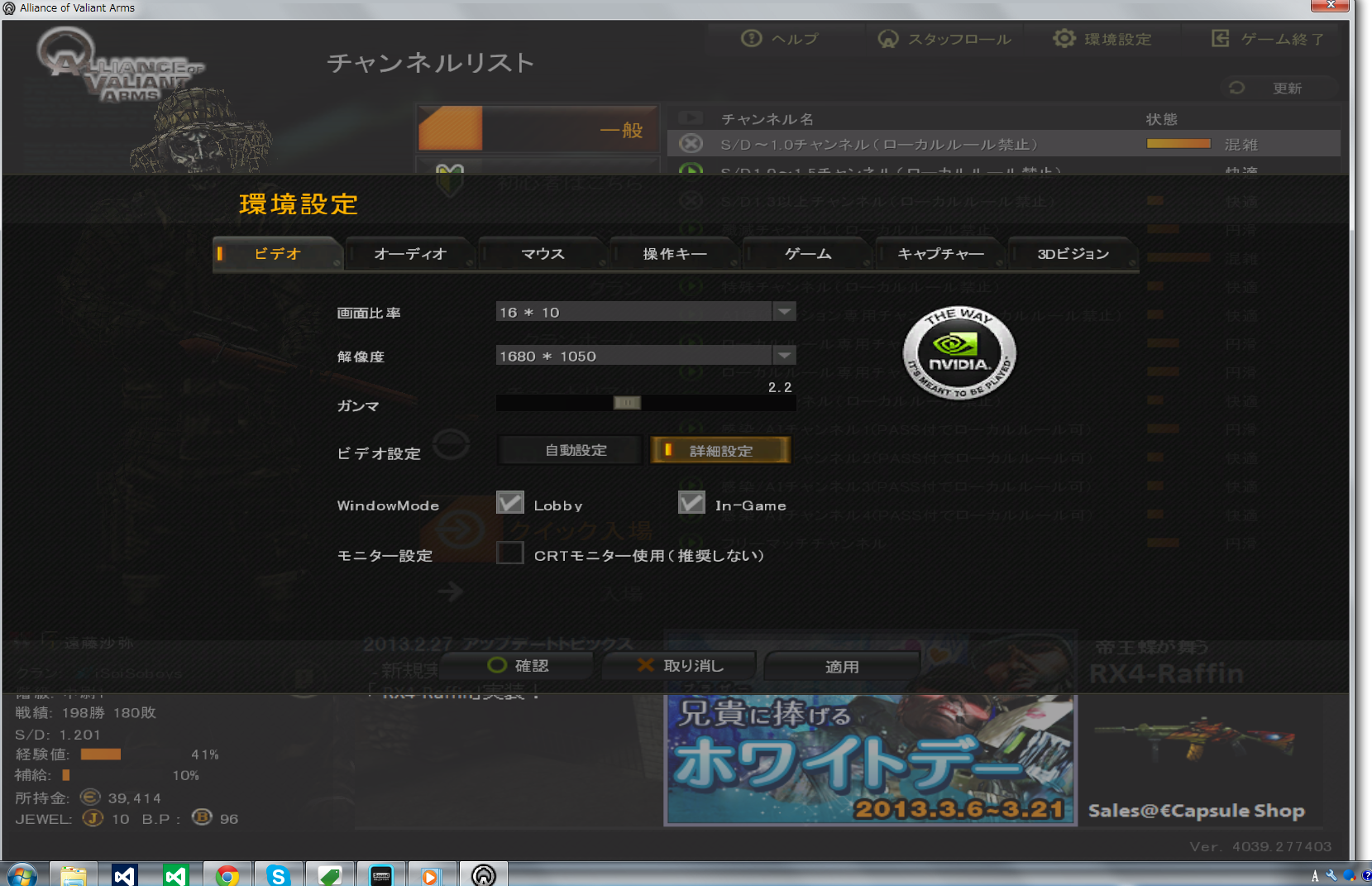This screenshot has height=886, width=1372.
Task: Click the AVA game taskbar icon
Action: coord(484,874)
